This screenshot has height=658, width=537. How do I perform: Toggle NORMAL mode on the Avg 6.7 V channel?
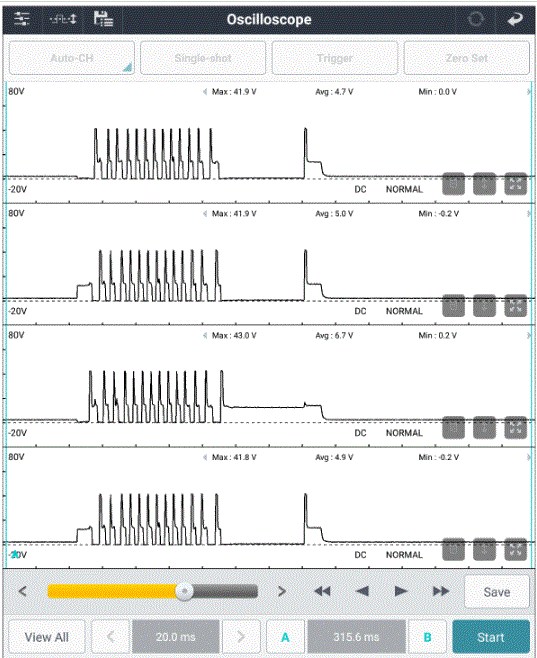404,433
